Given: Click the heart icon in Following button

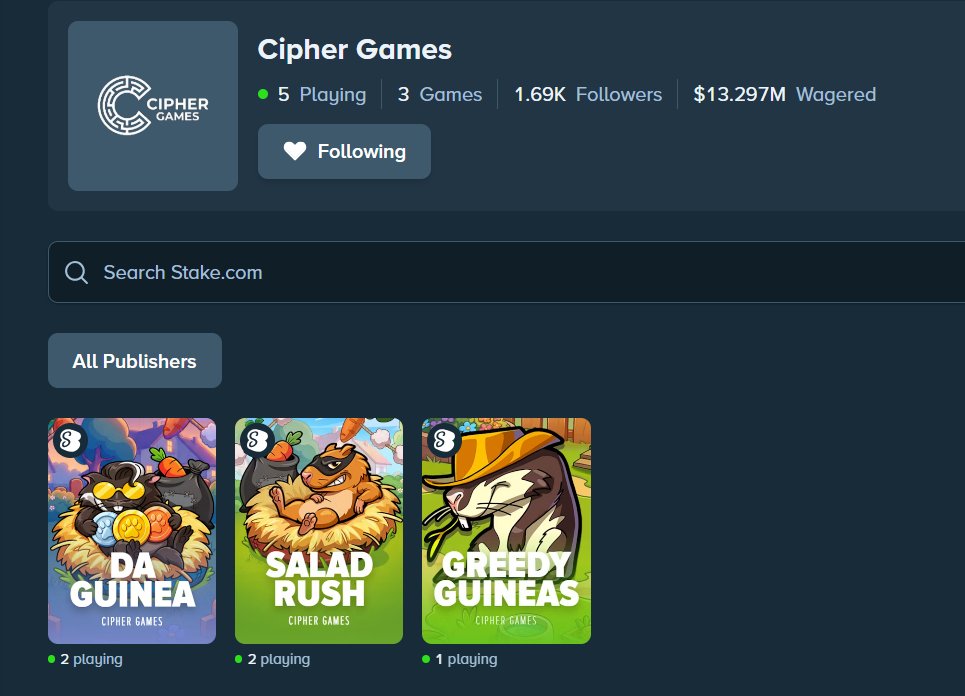Looking at the screenshot, I should click(295, 151).
